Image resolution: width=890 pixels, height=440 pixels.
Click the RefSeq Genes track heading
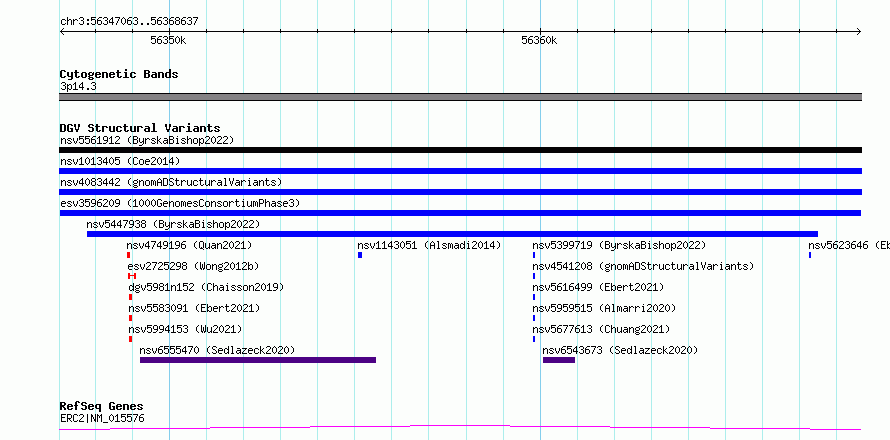pyautogui.click(x=102, y=407)
